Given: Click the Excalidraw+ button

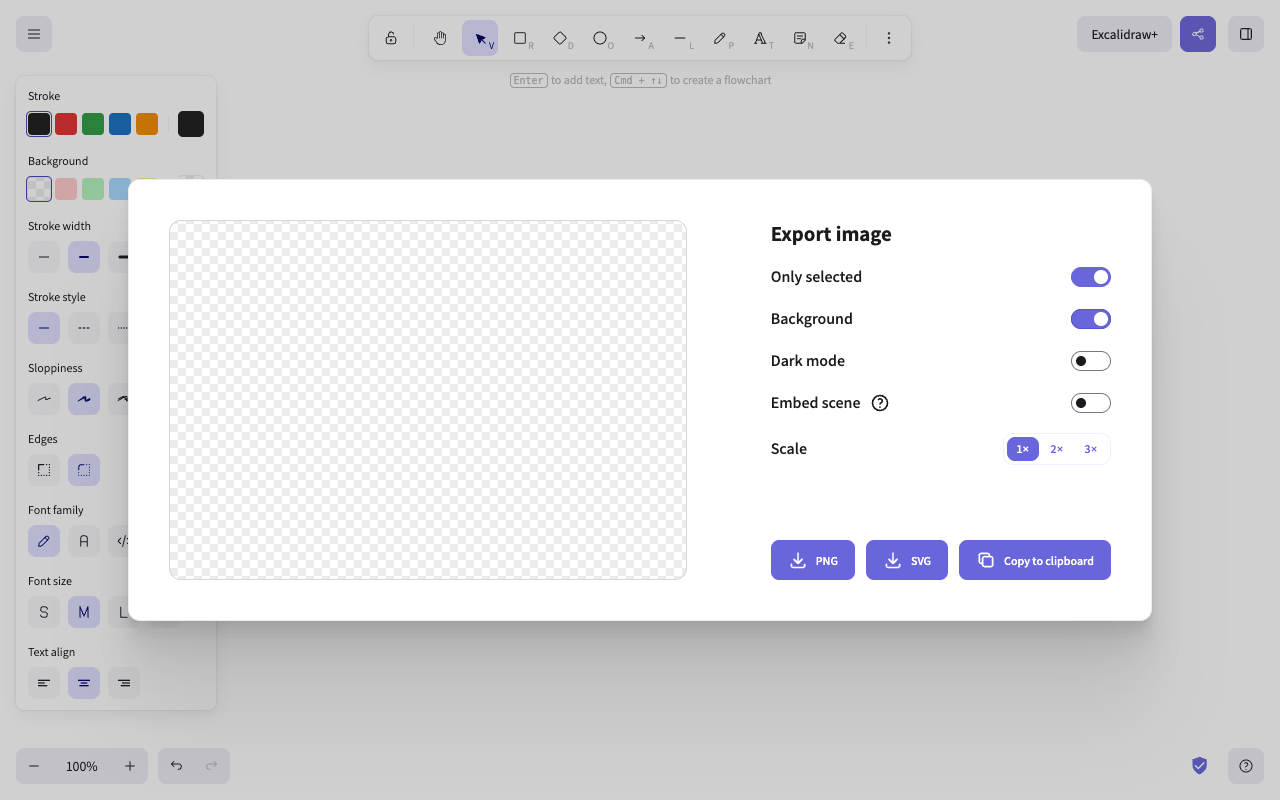Looking at the screenshot, I should point(1124,34).
